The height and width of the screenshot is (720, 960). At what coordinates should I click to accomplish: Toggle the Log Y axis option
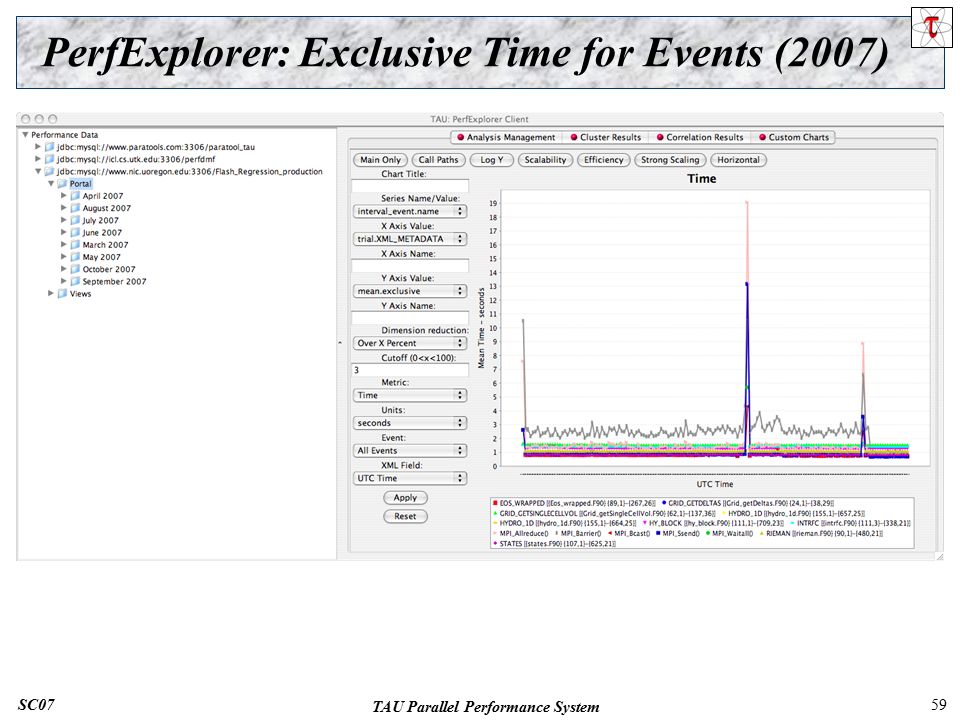pos(492,160)
